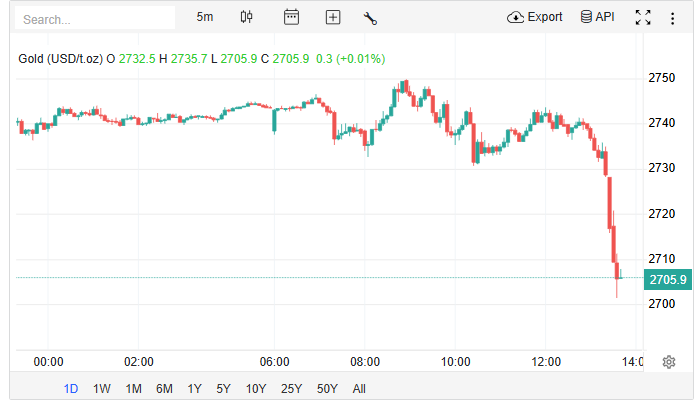Viewport: 696px width, 401px height.
Task: Open the three-dot more options menu
Action: coord(672,17)
